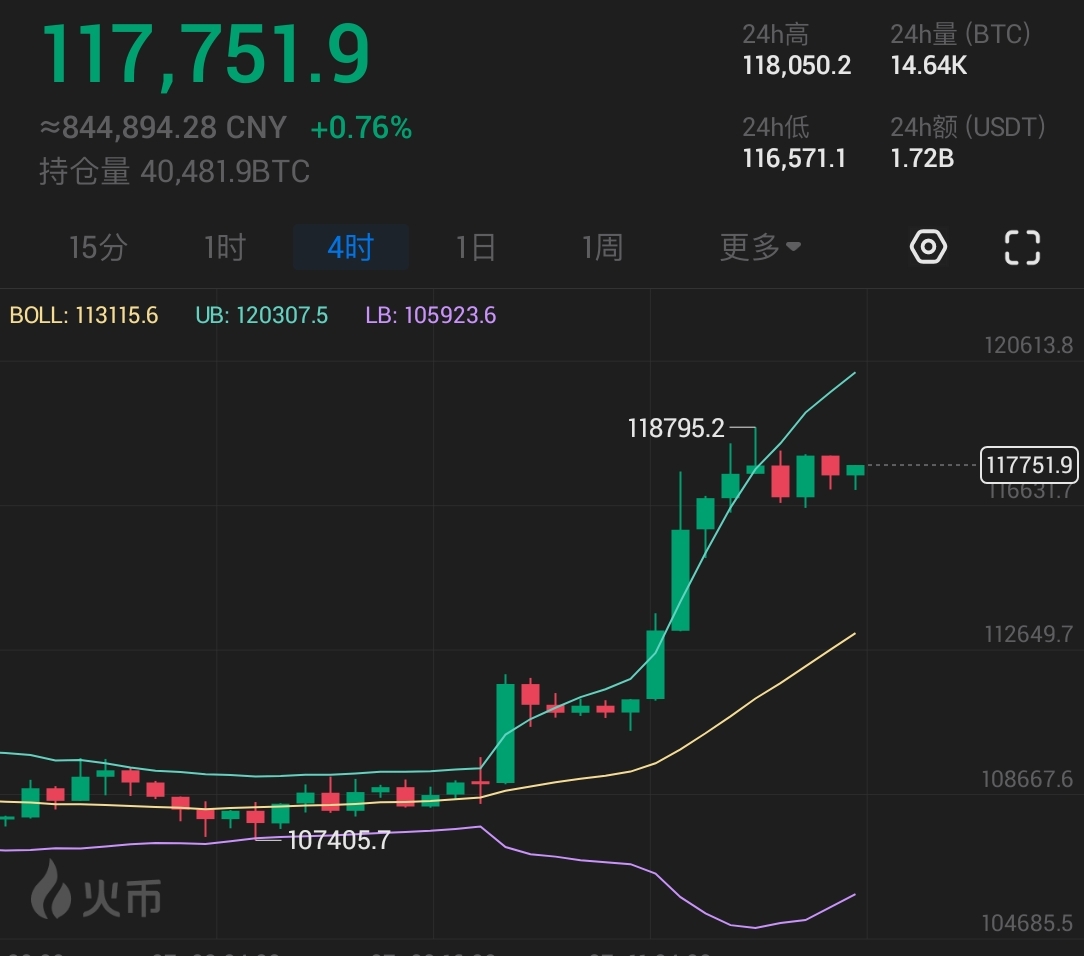The image size is (1084, 956).
Task: Tap the 24h高 value 118,050.2
Action: (796, 66)
